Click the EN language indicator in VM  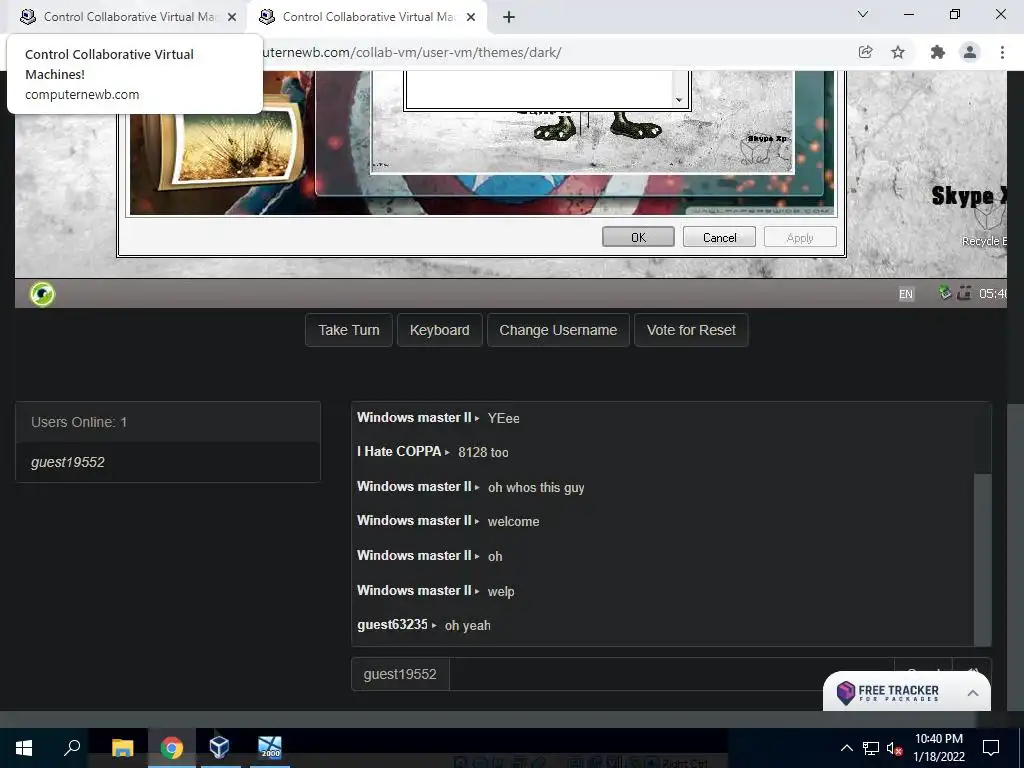point(905,294)
